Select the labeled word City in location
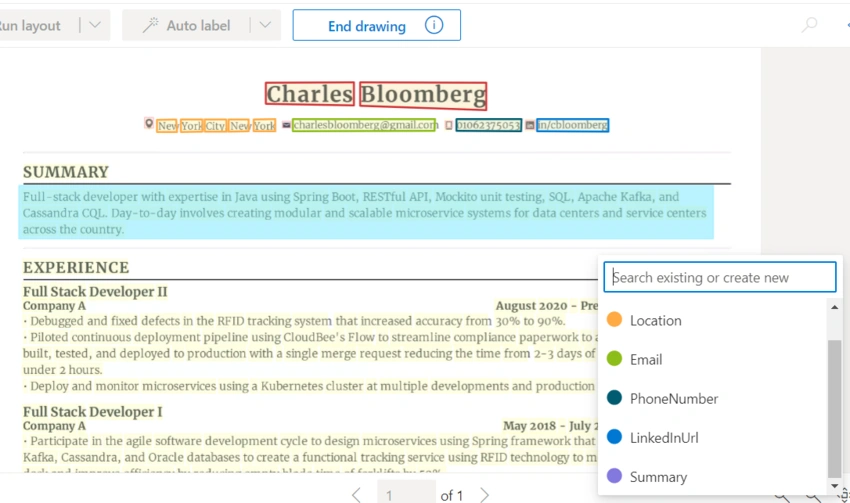The width and height of the screenshot is (850, 503). pyautogui.click(x=215, y=126)
